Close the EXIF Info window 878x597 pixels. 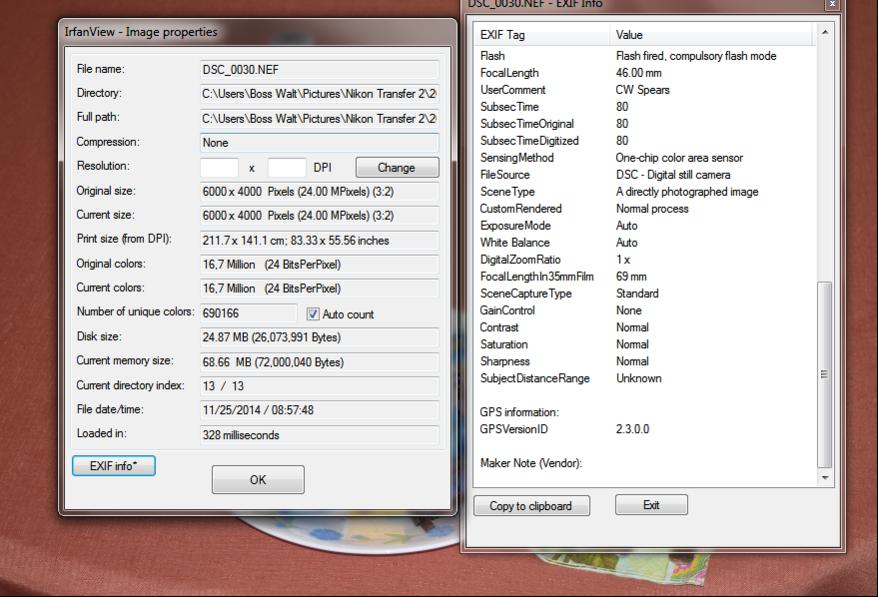[x=831, y=5]
